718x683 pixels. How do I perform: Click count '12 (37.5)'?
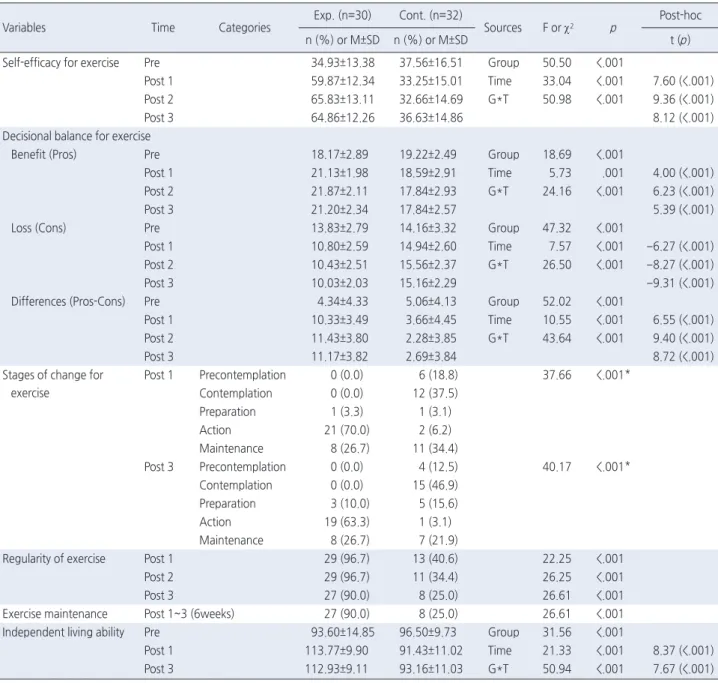(435, 393)
